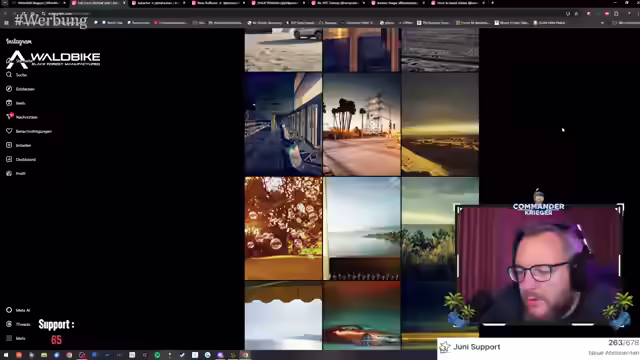Click the Windows Start button
640x360 pixels.
point(6,355)
